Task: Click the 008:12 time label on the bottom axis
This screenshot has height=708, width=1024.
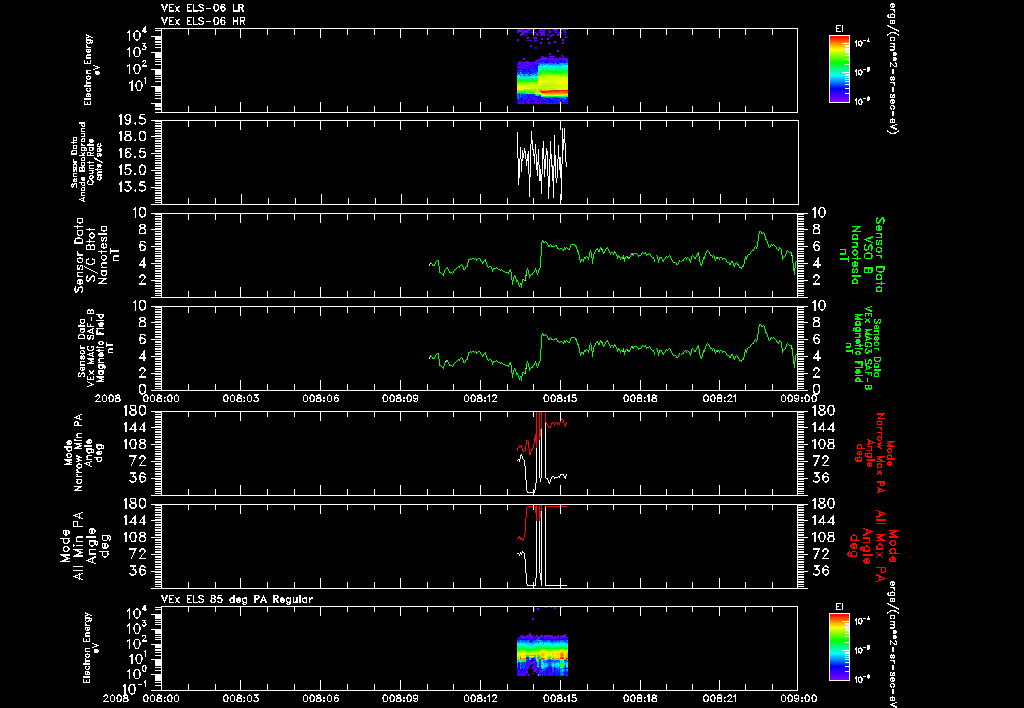Action: coord(481,698)
